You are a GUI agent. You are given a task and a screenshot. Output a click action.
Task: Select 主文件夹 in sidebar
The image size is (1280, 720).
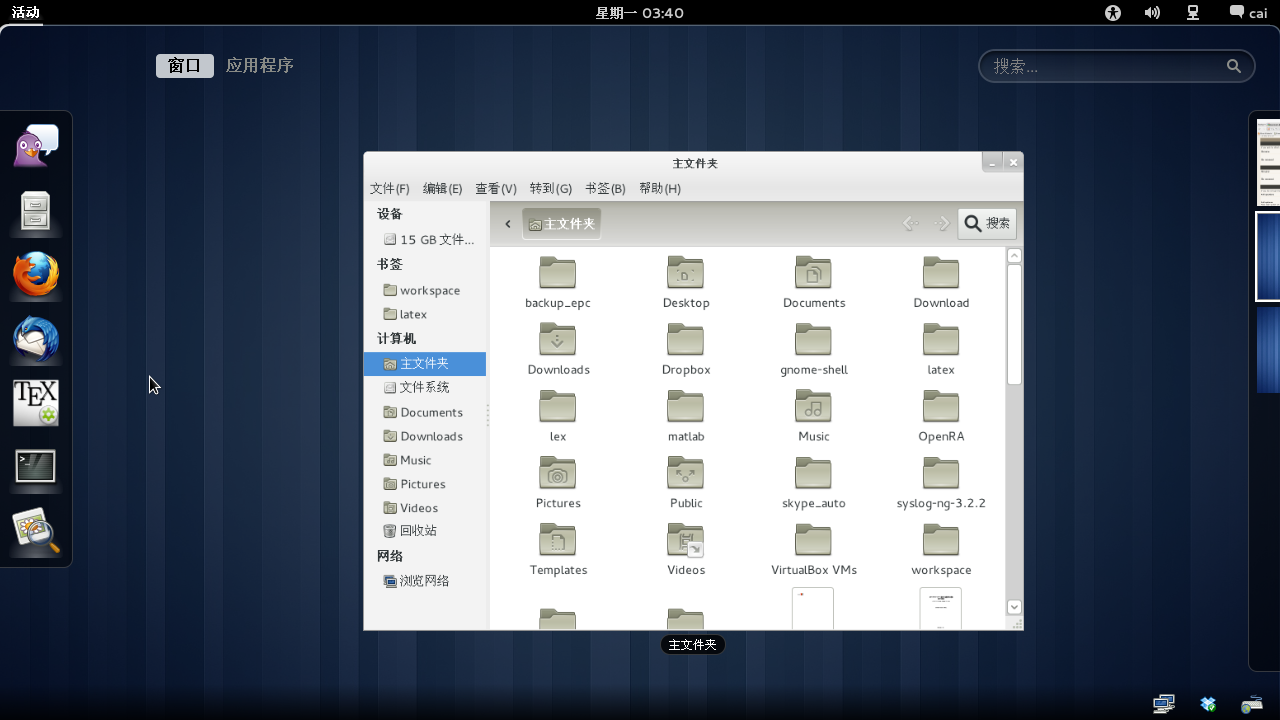tap(425, 364)
